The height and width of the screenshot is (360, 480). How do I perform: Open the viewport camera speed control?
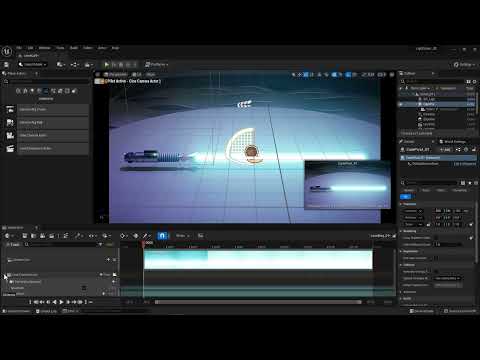(x=382, y=74)
